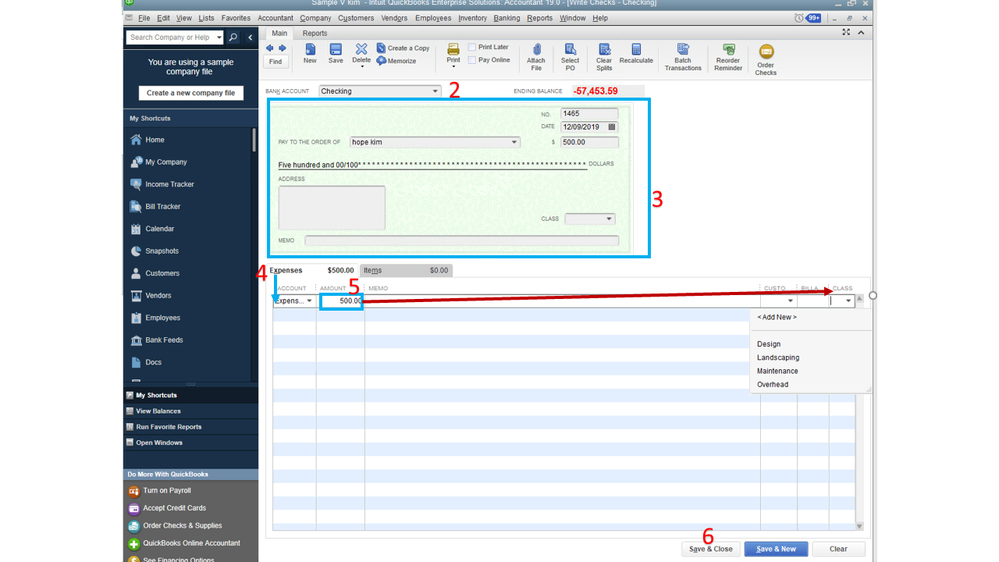Open the Print button dropdown arrow
This screenshot has width=999, height=562.
[x=453, y=66]
